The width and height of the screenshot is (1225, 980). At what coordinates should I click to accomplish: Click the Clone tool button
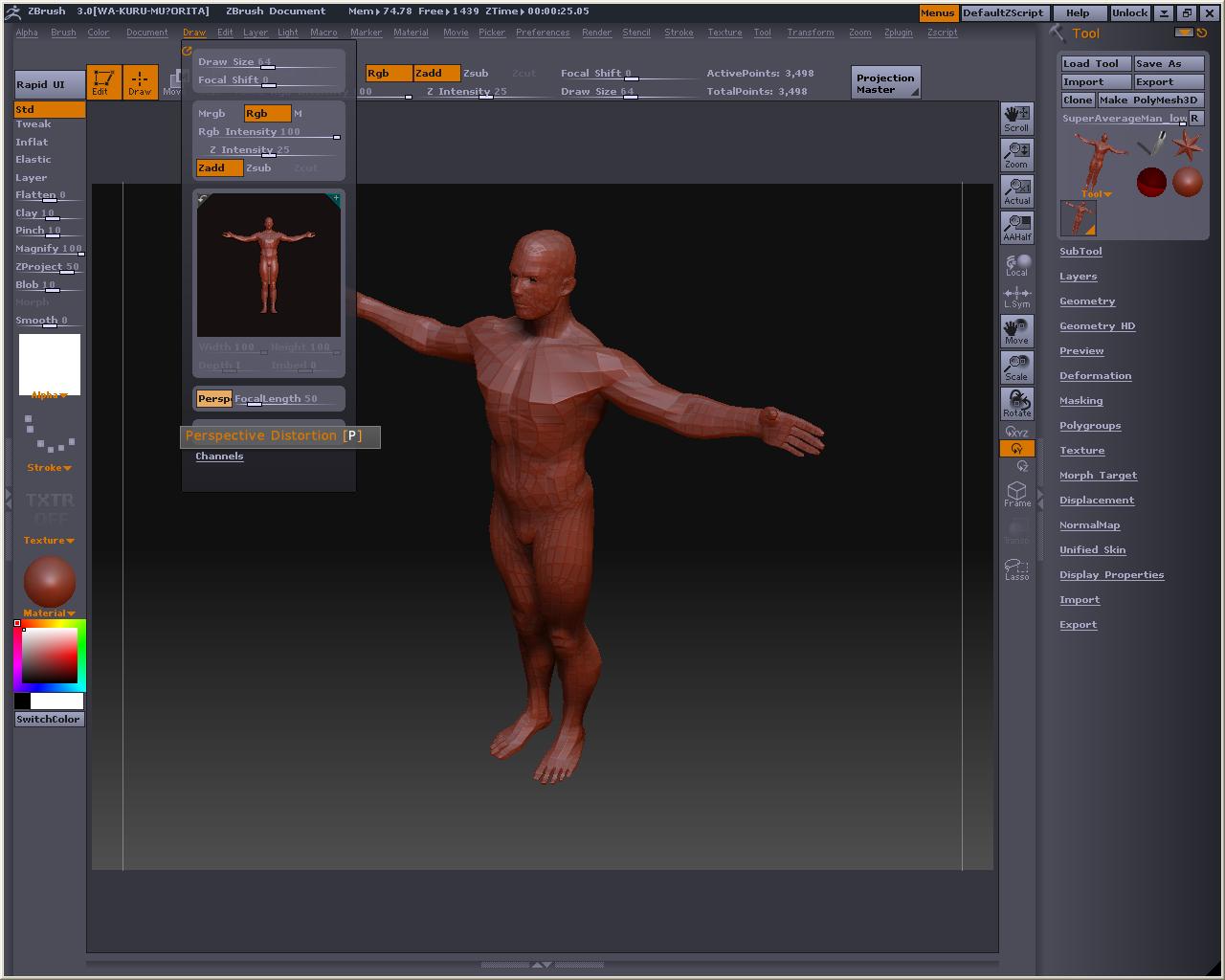(1078, 100)
